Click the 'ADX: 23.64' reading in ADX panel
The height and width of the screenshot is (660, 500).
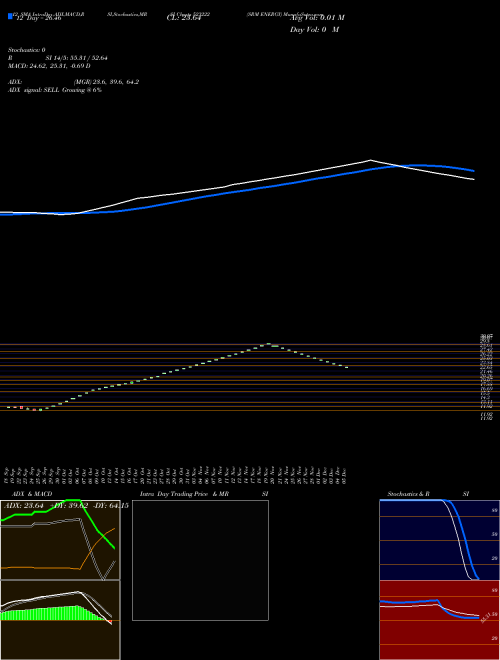pos(24,506)
